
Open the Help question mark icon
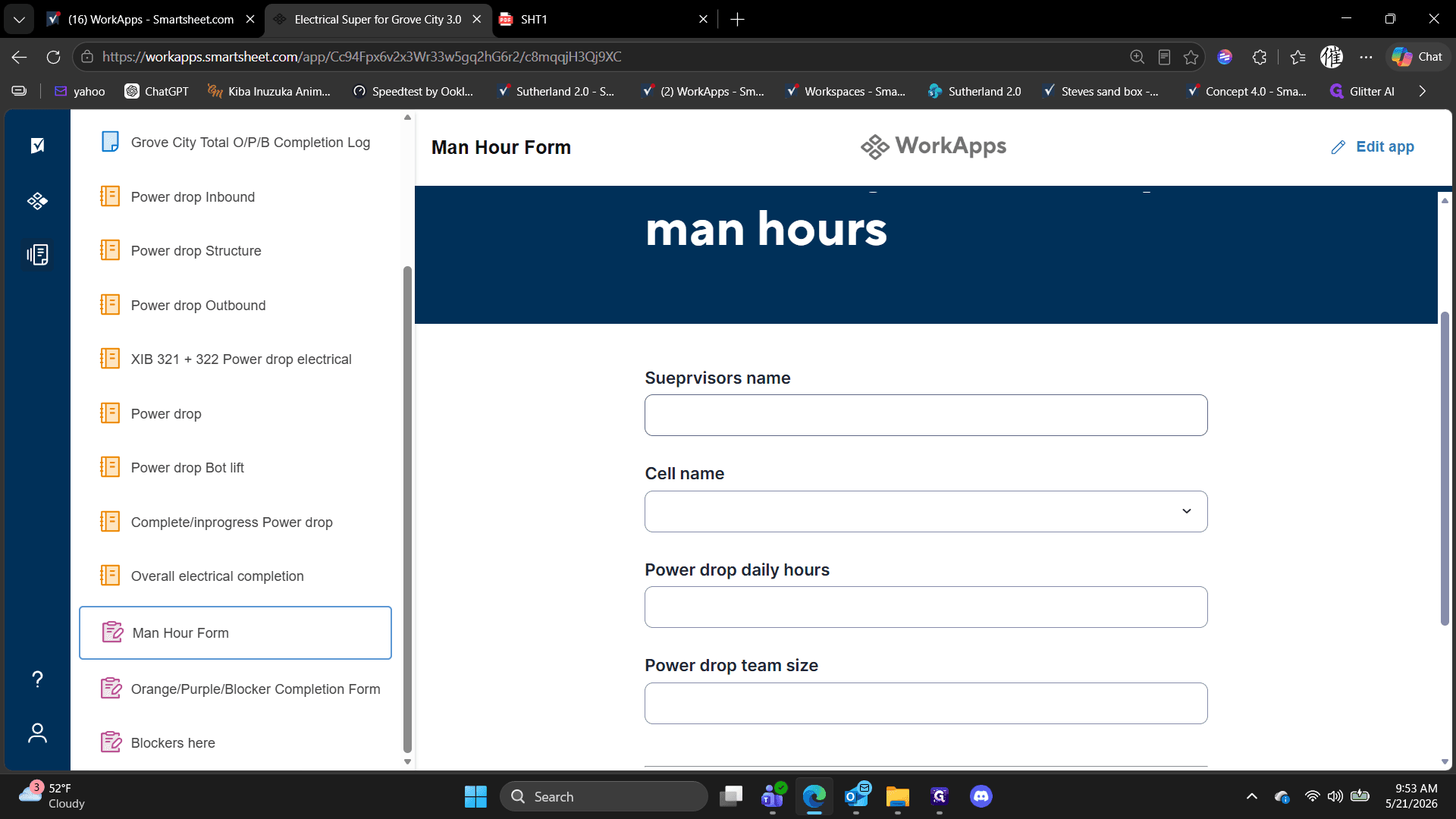(x=37, y=679)
